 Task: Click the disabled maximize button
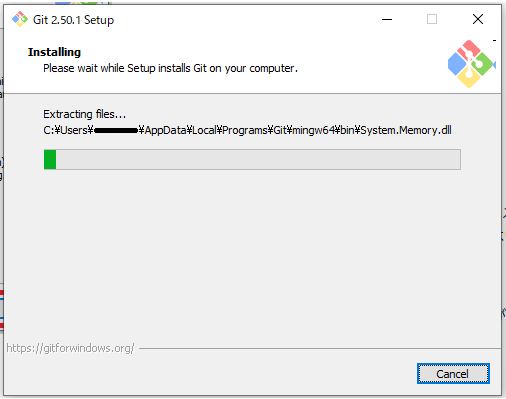tap(432, 19)
